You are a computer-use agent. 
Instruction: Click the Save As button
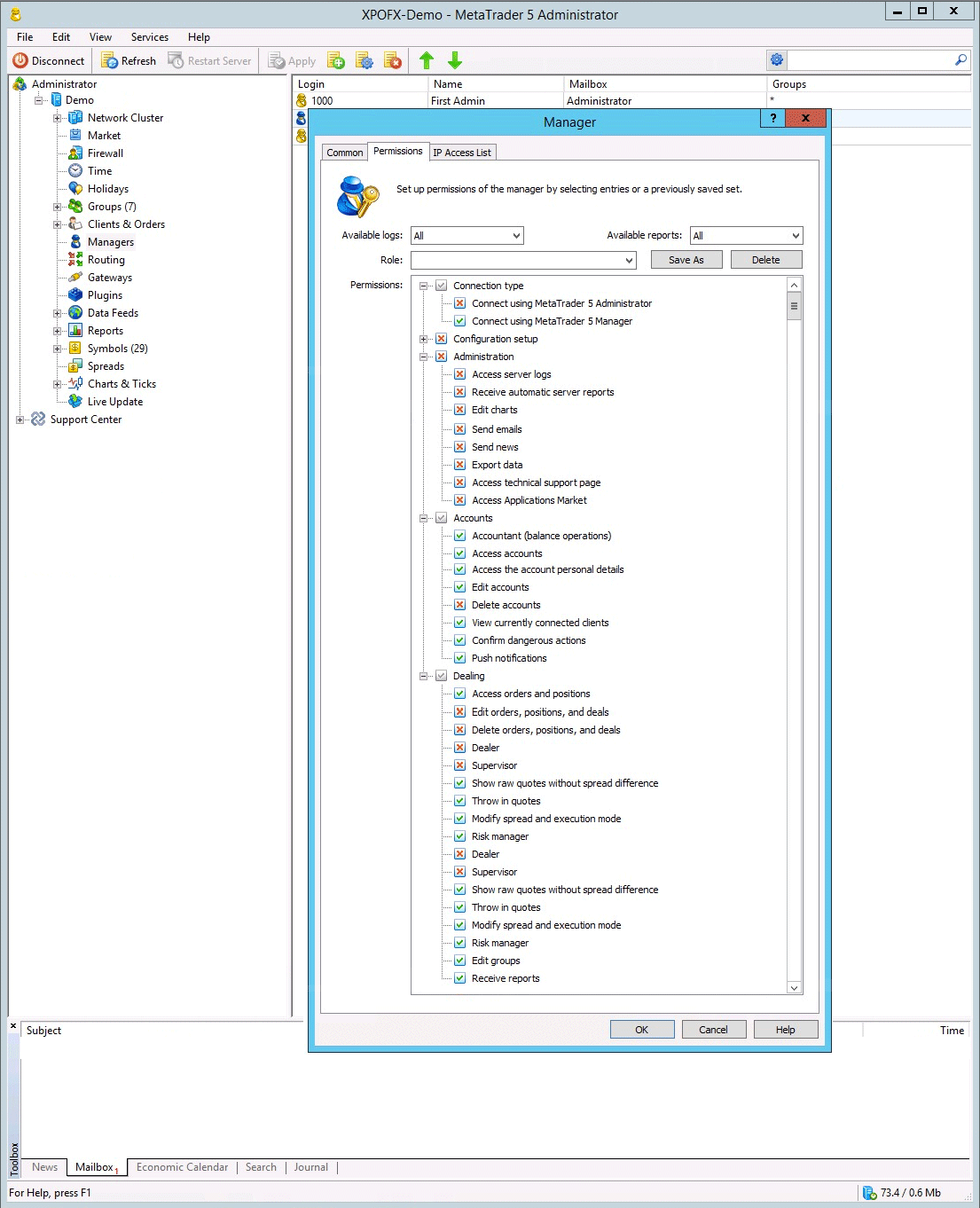coord(686,259)
